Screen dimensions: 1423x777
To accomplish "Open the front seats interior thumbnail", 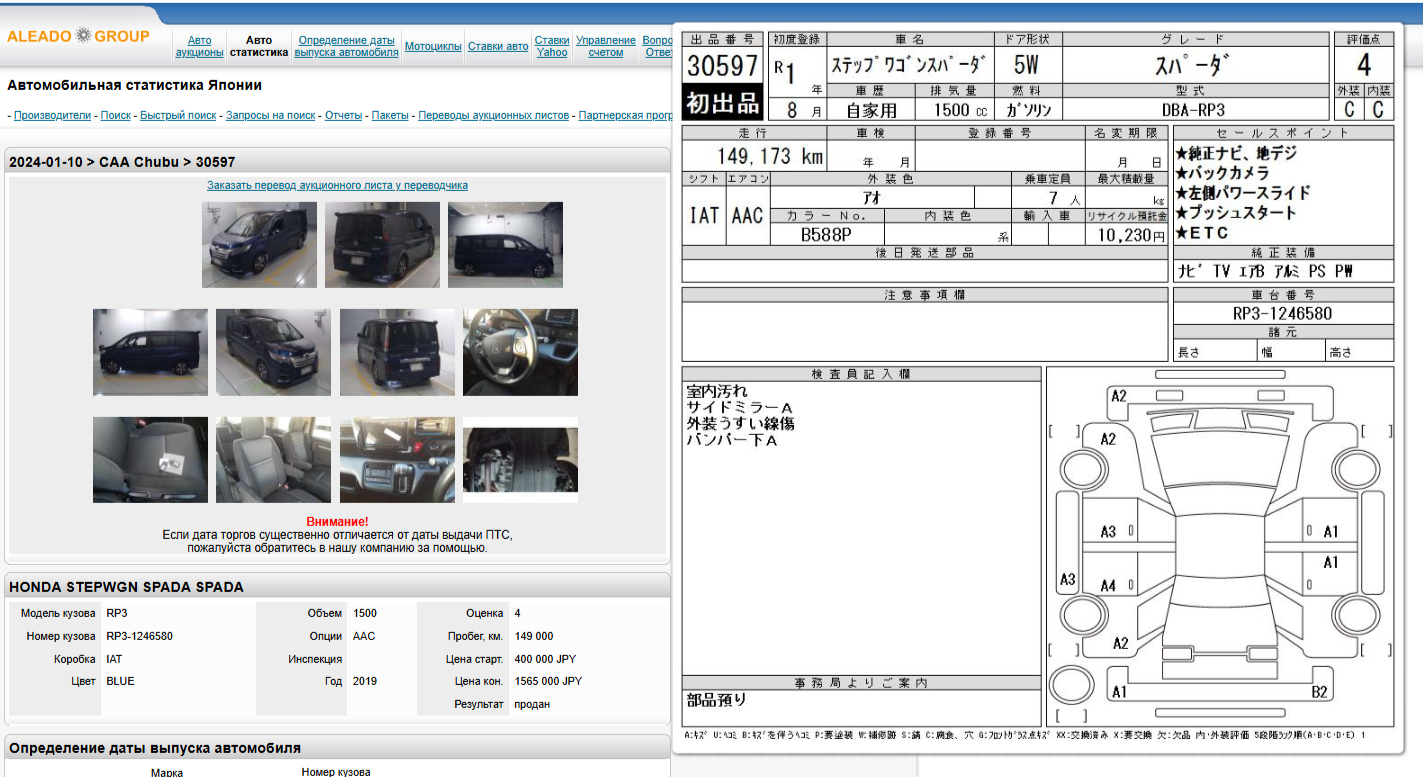I will tap(273, 459).
